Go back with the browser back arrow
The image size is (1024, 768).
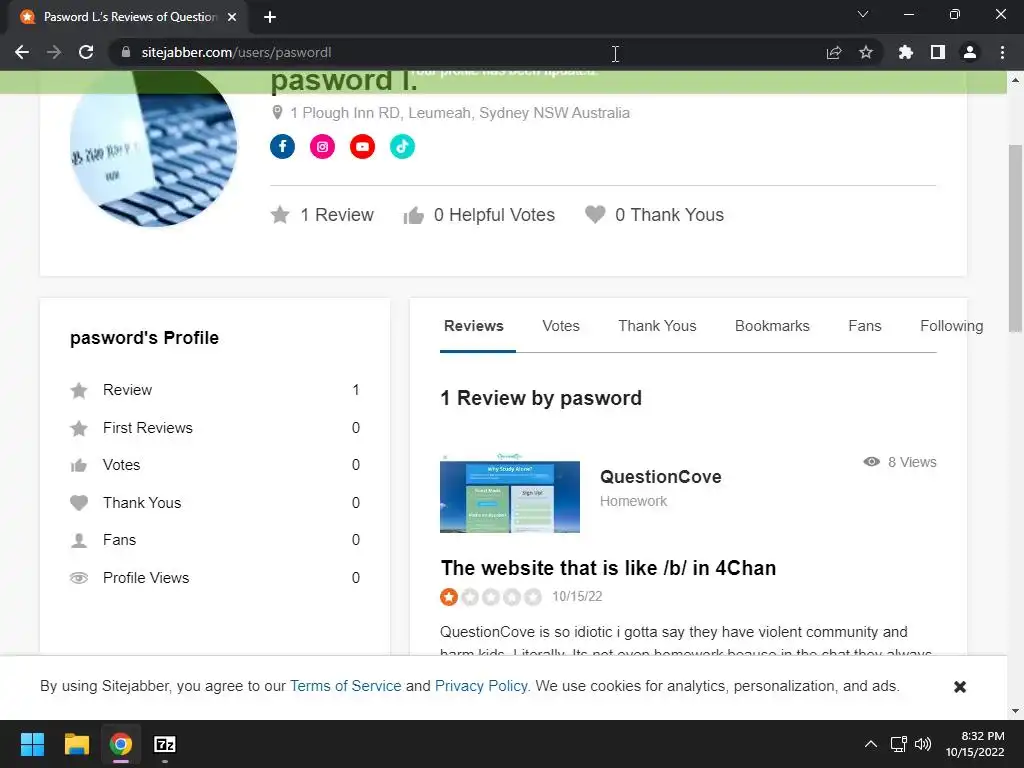(22, 52)
